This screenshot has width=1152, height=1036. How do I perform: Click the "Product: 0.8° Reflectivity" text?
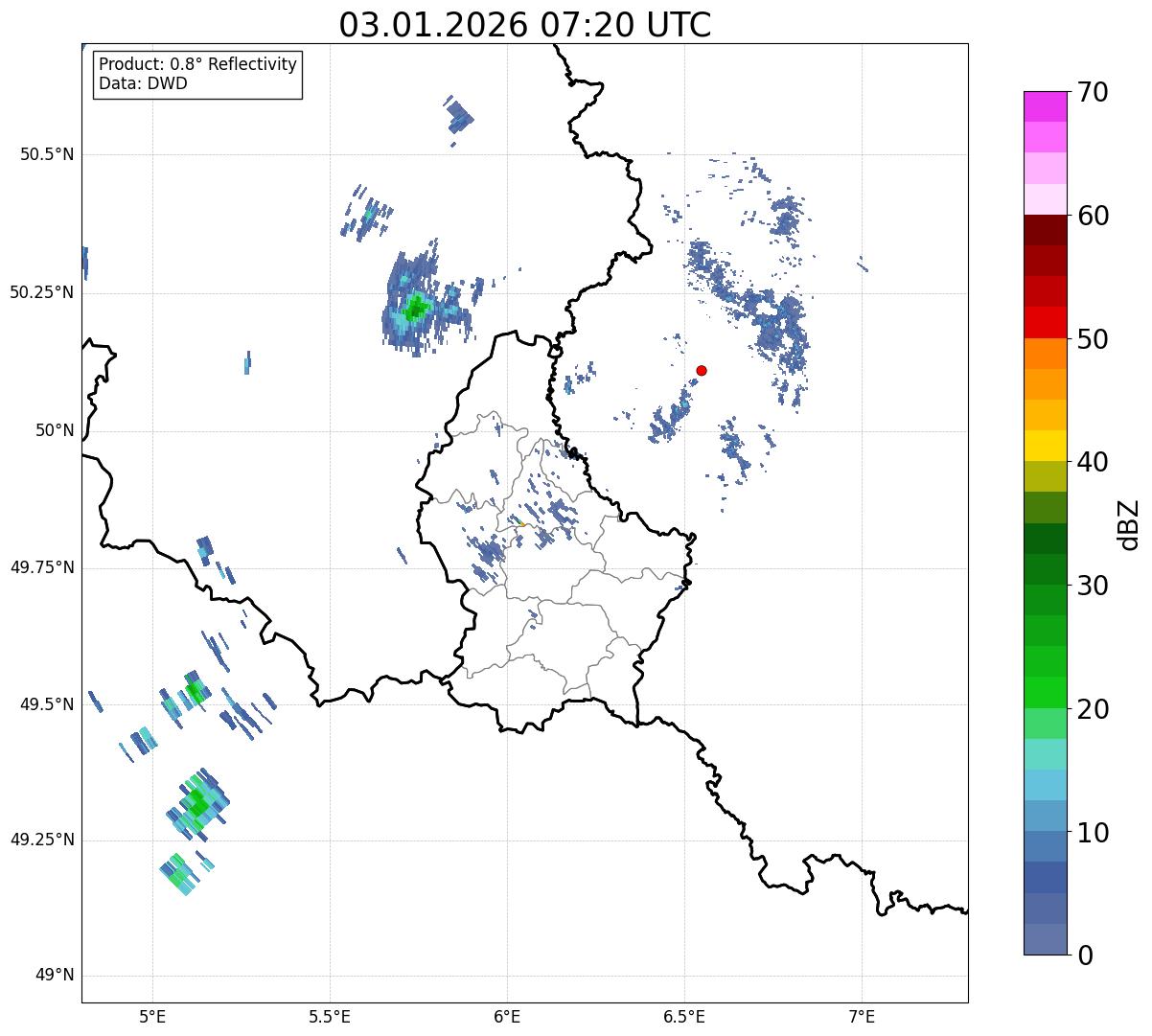tap(198, 64)
